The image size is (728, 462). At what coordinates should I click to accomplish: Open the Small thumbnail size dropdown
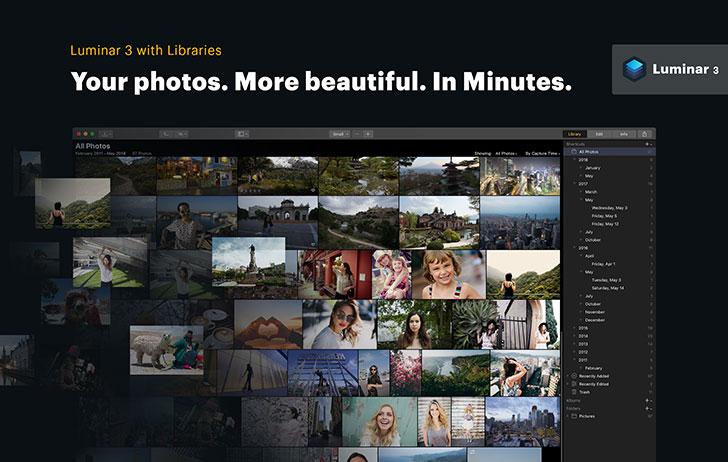click(x=340, y=134)
